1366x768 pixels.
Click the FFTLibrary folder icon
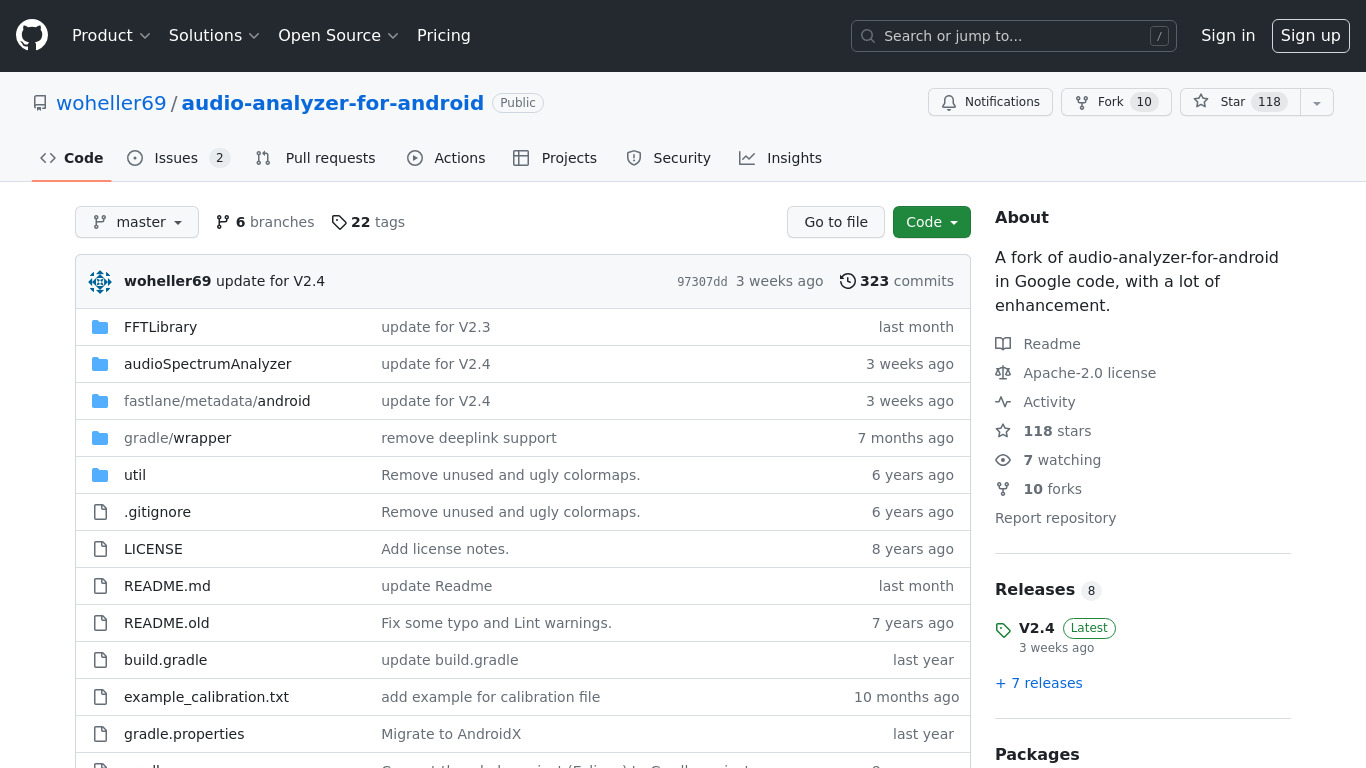click(x=100, y=327)
